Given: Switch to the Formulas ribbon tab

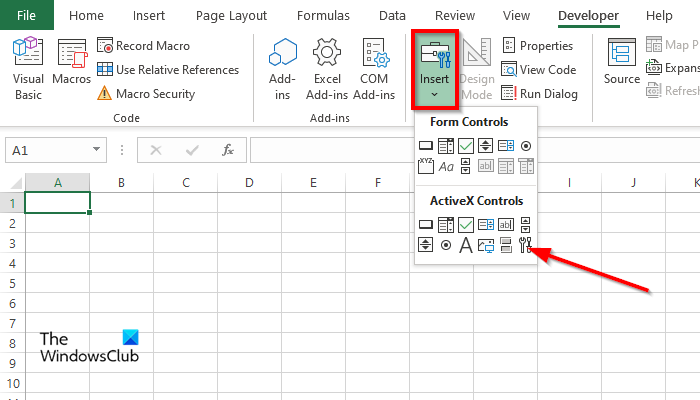Looking at the screenshot, I should tap(323, 16).
